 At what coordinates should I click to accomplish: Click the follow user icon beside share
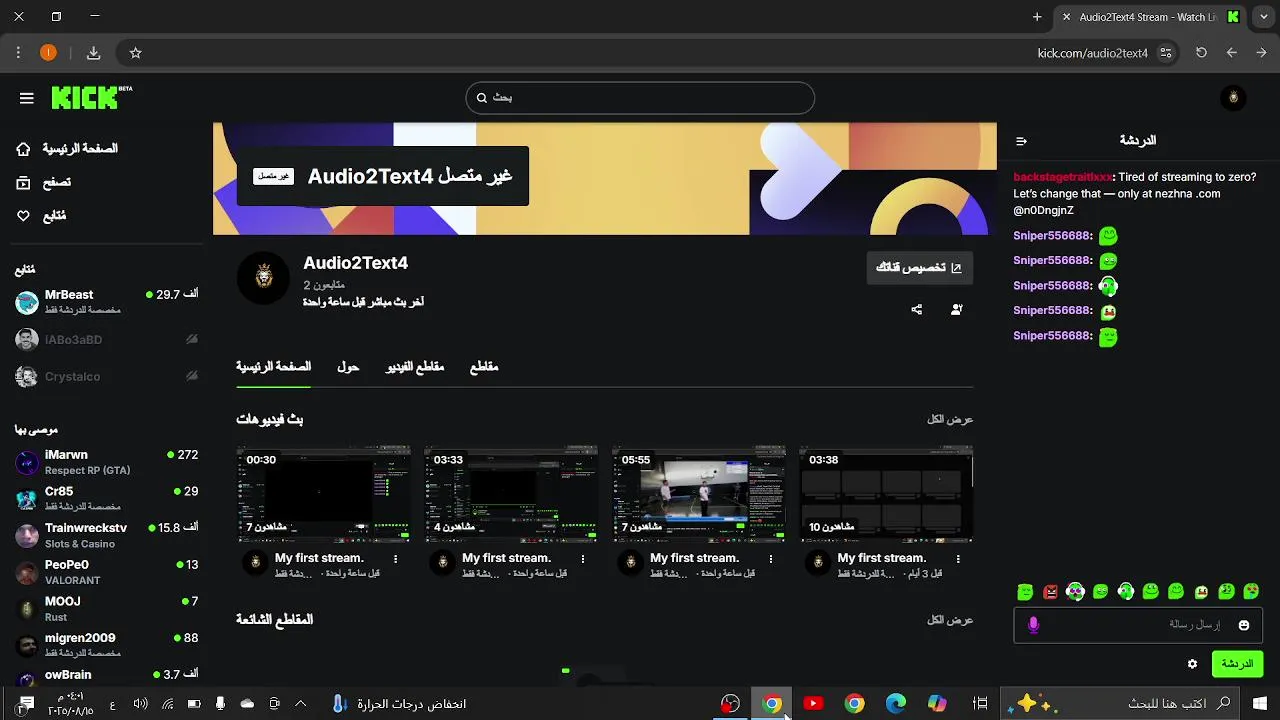[x=957, y=310]
